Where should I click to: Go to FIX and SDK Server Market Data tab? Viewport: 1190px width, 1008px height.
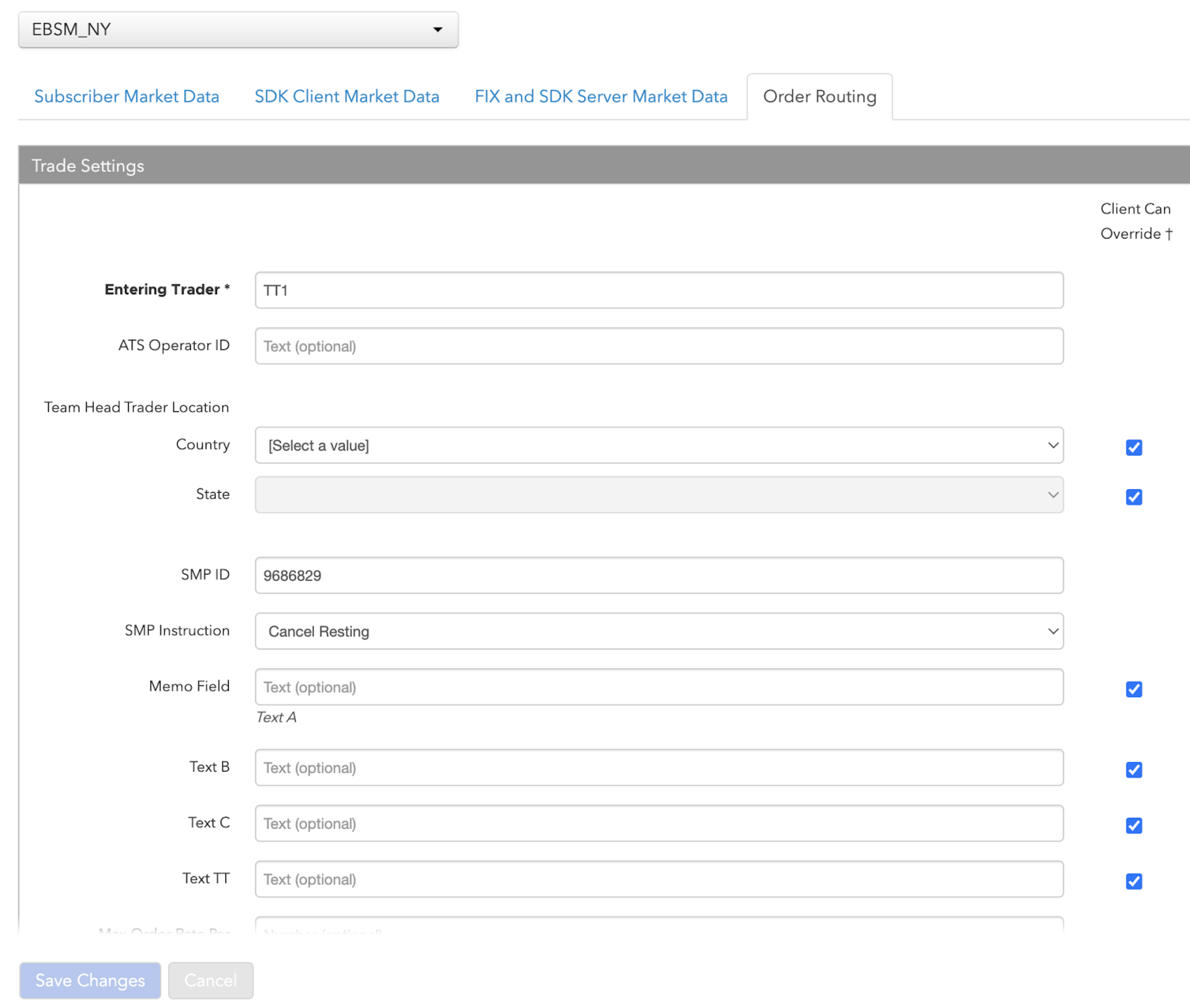(601, 97)
